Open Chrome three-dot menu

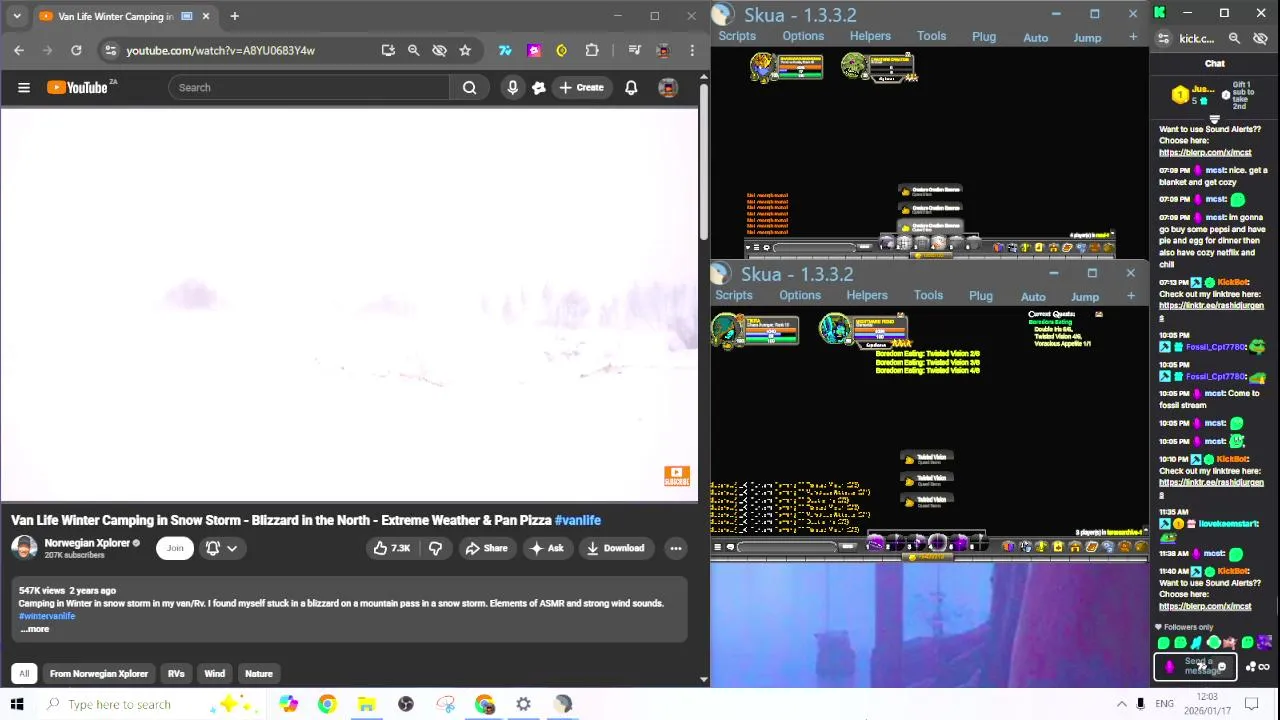(x=692, y=50)
